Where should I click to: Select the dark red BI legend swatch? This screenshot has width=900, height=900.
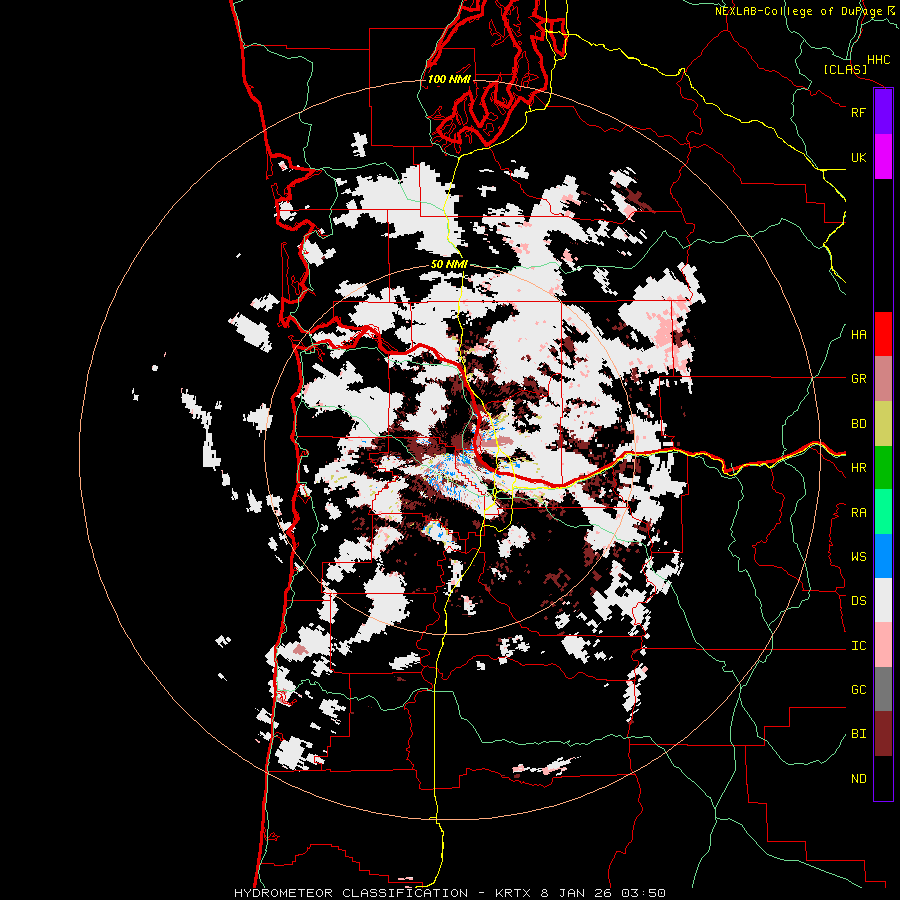click(x=883, y=734)
